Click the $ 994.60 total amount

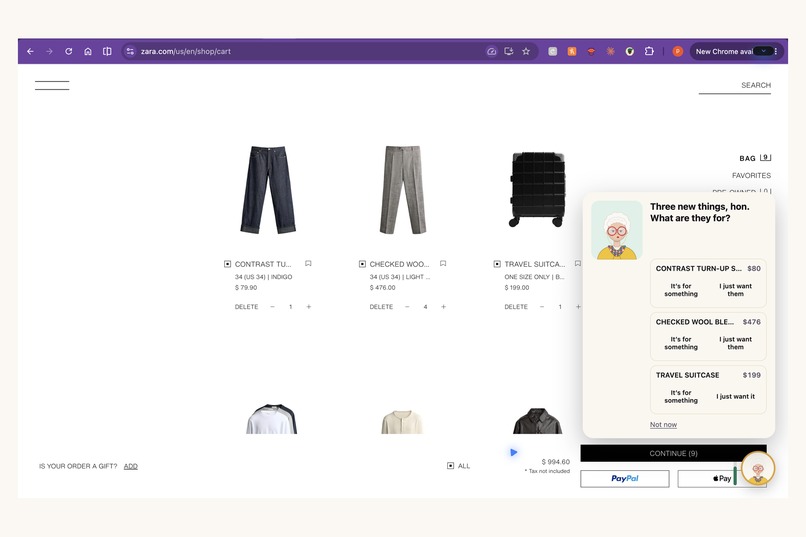[x=555, y=462]
